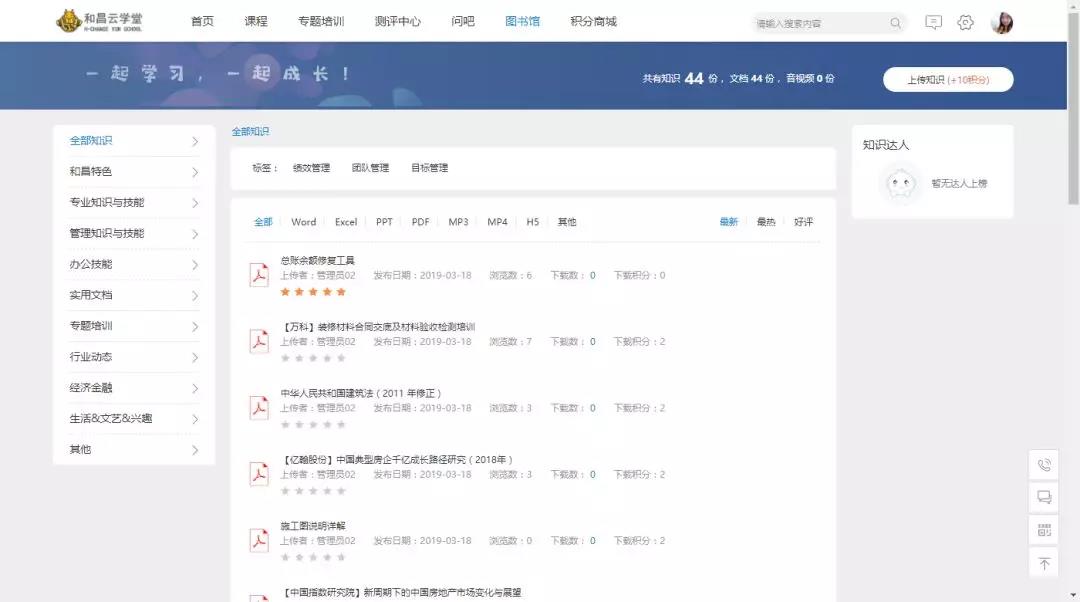This screenshot has height=602, width=1080.
Task: Click the search magnifier icon
Action: [895, 23]
